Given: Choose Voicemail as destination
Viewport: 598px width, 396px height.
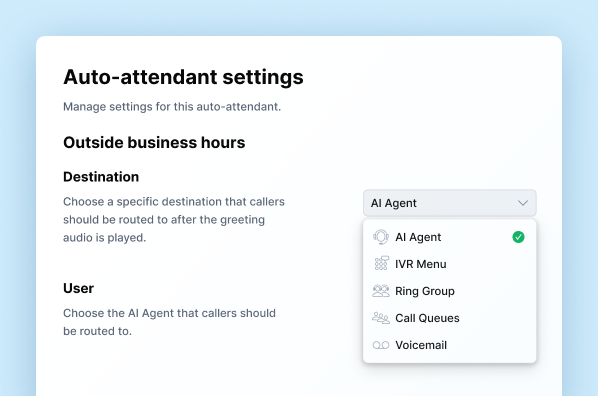Looking at the screenshot, I should tap(450, 345).
